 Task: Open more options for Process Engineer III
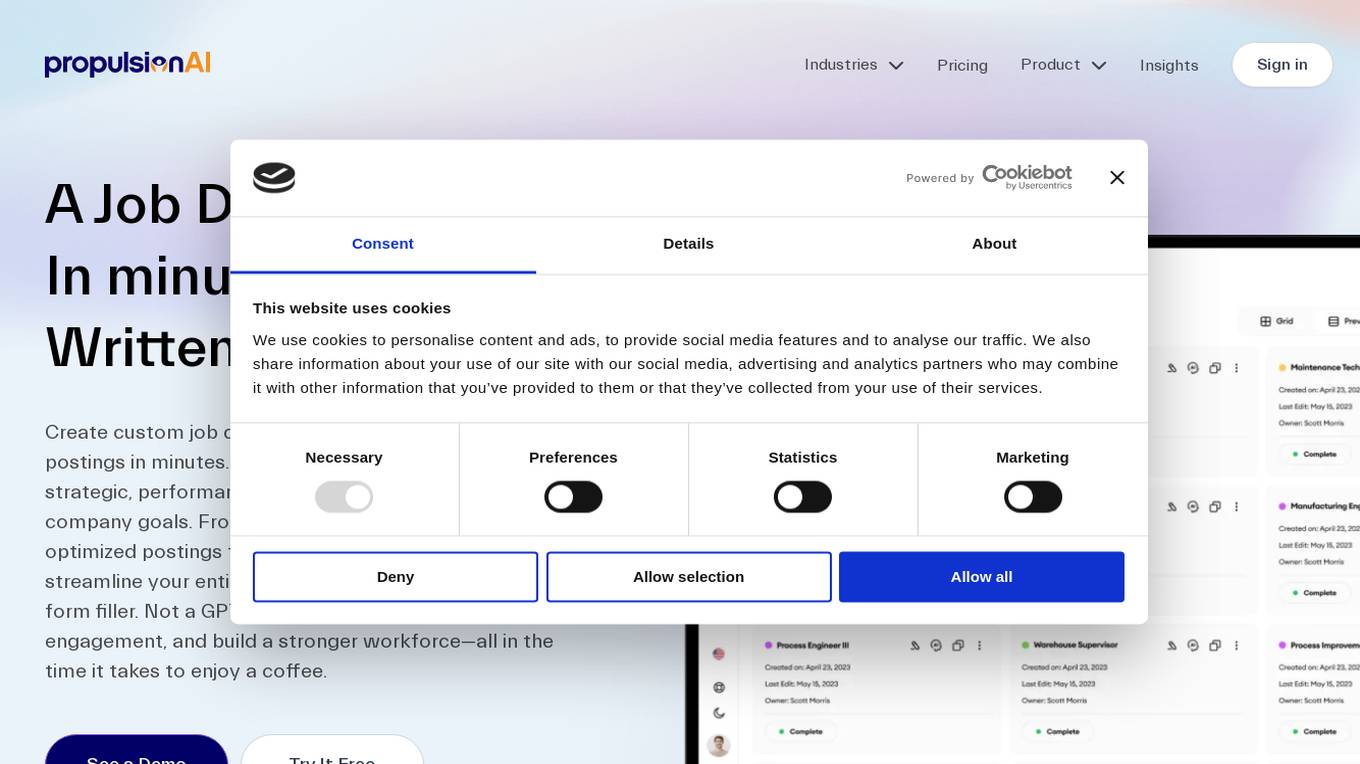point(980,645)
